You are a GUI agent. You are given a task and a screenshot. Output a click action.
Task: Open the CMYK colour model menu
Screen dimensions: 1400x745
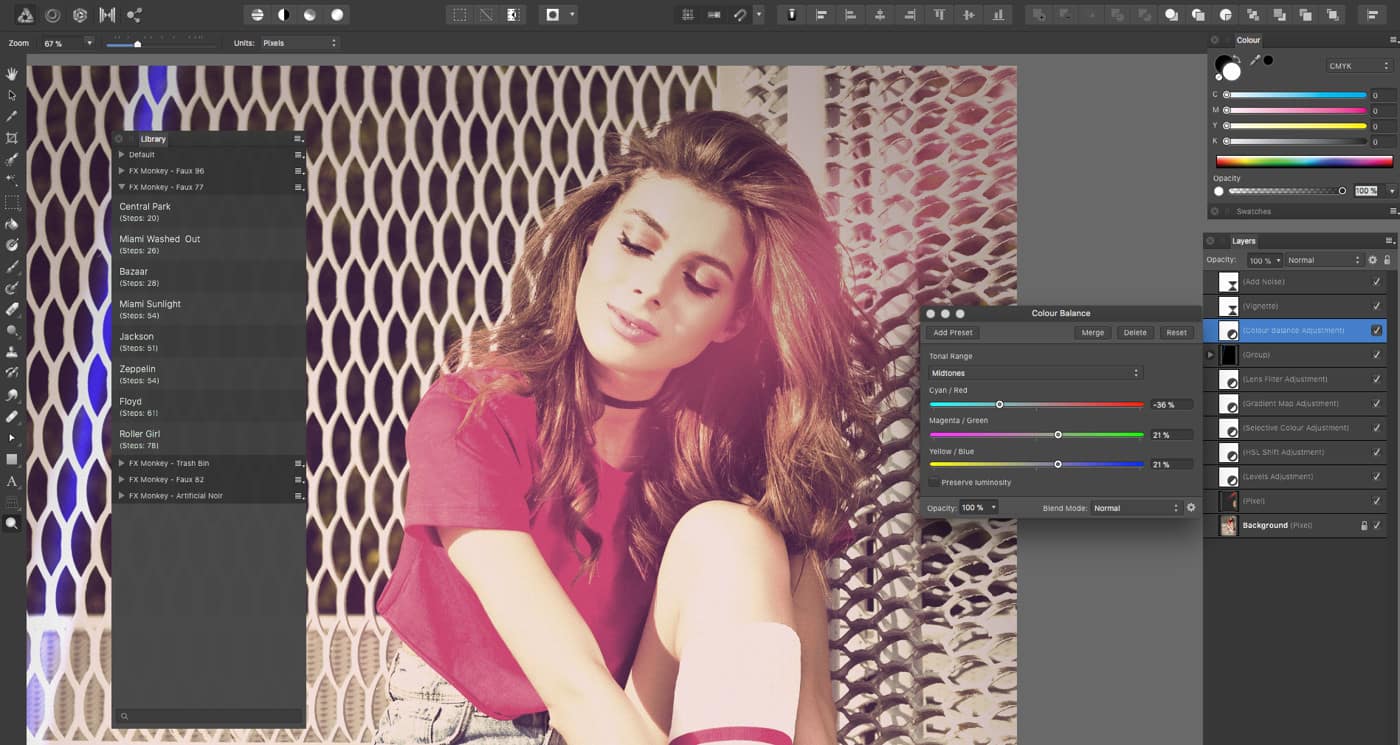[1360, 65]
